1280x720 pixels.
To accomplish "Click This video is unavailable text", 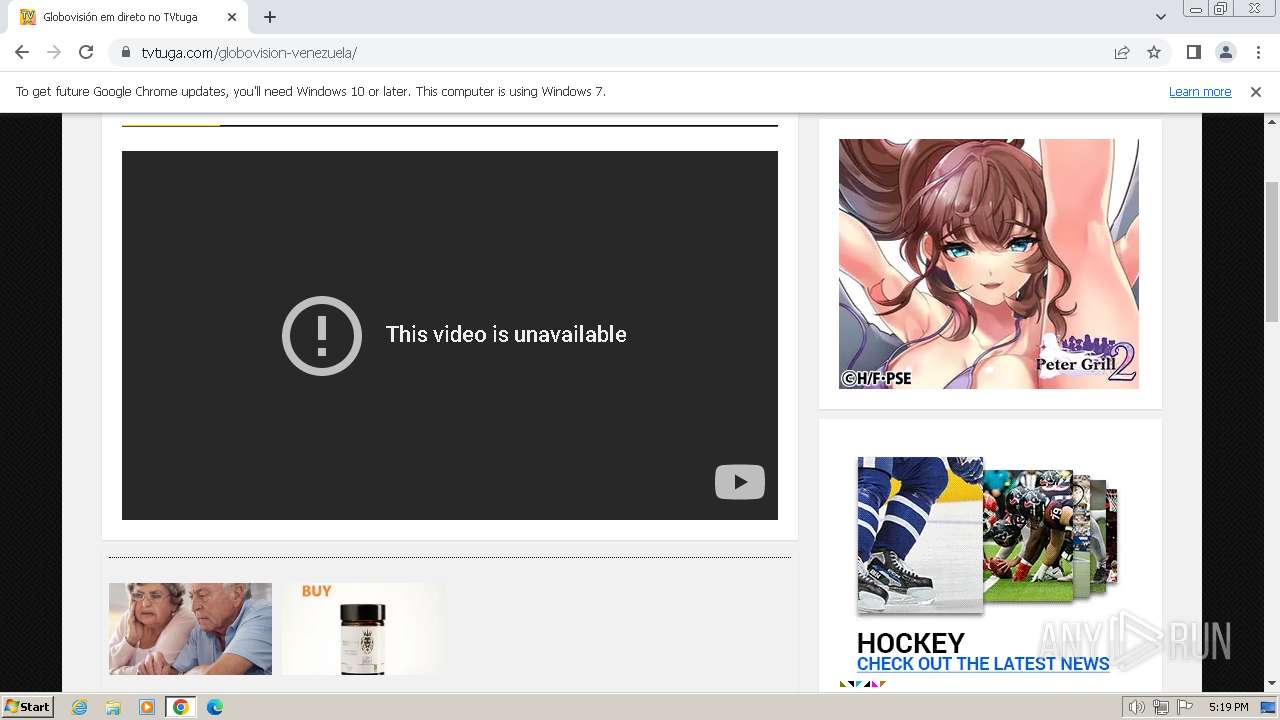I will point(506,335).
